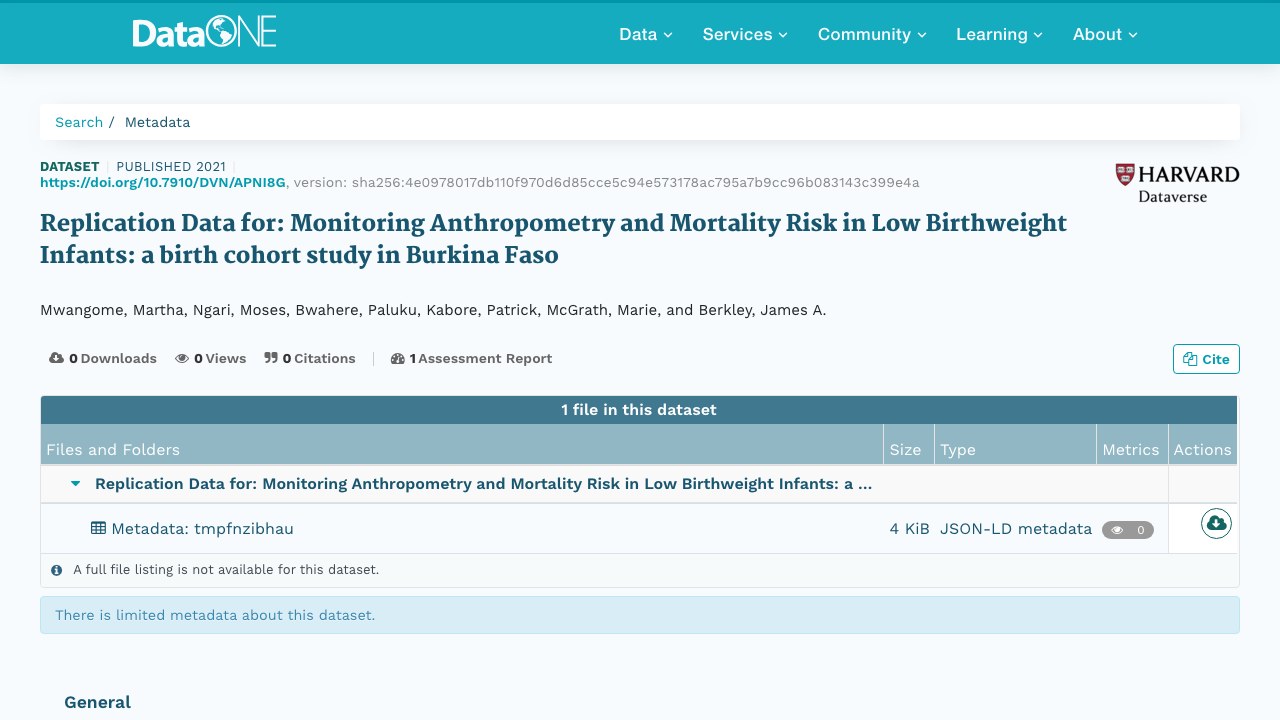
Task: Open the Data dropdown menu
Action: [646, 34]
